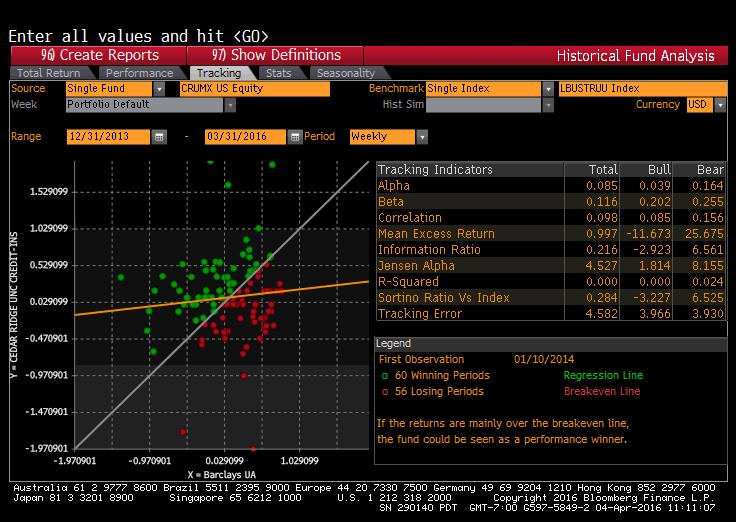Click Alpha Total value 0.085
Viewport: 736px width, 522px height.
click(x=602, y=186)
